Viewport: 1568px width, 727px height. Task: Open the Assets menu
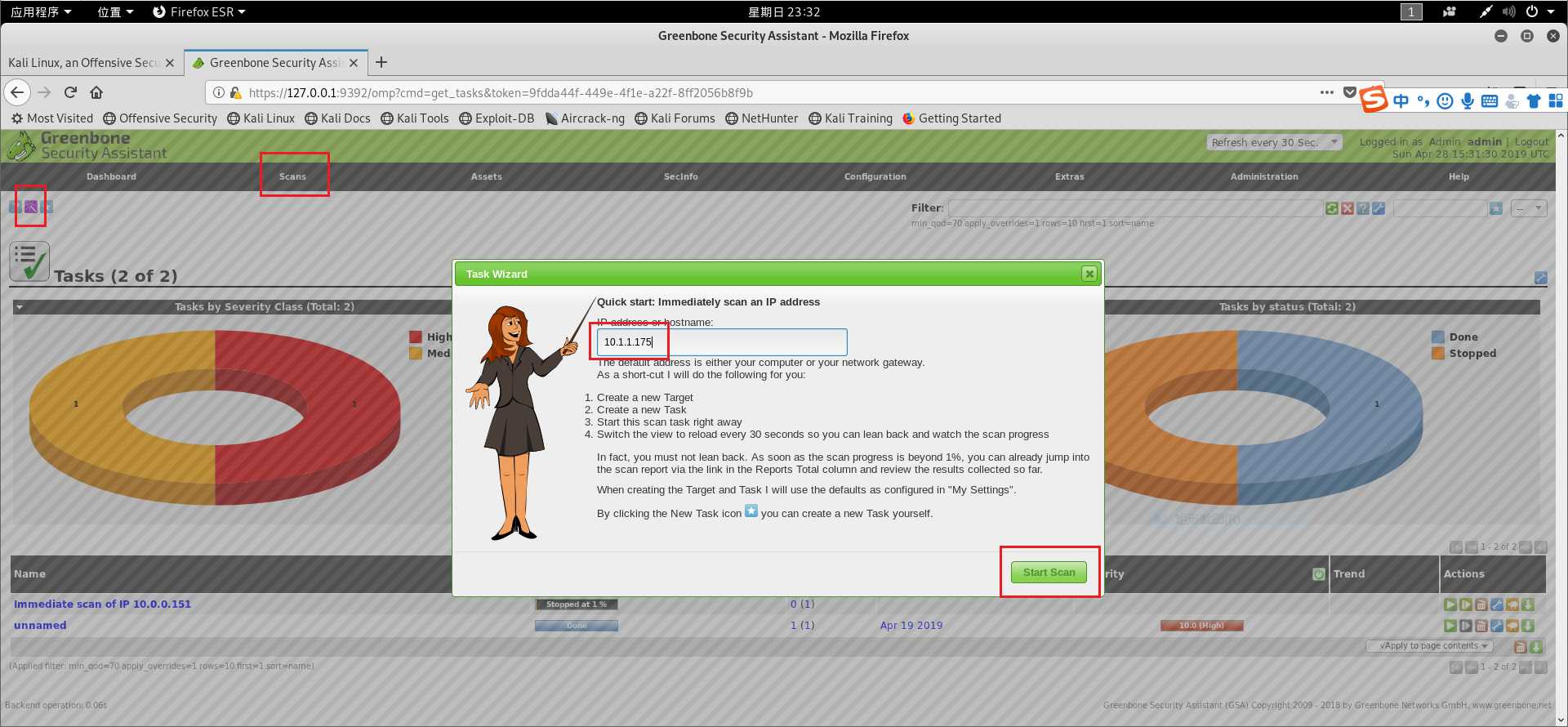(x=487, y=176)
